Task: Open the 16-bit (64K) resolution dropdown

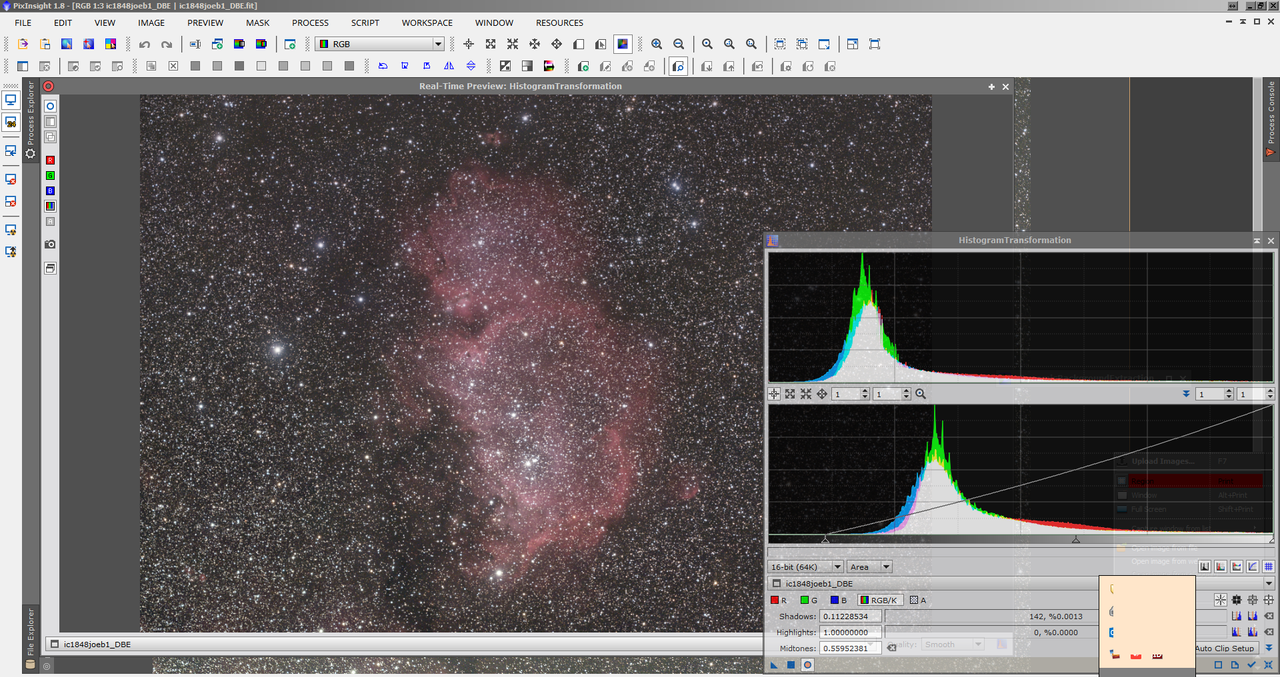Action: point(806,567)
